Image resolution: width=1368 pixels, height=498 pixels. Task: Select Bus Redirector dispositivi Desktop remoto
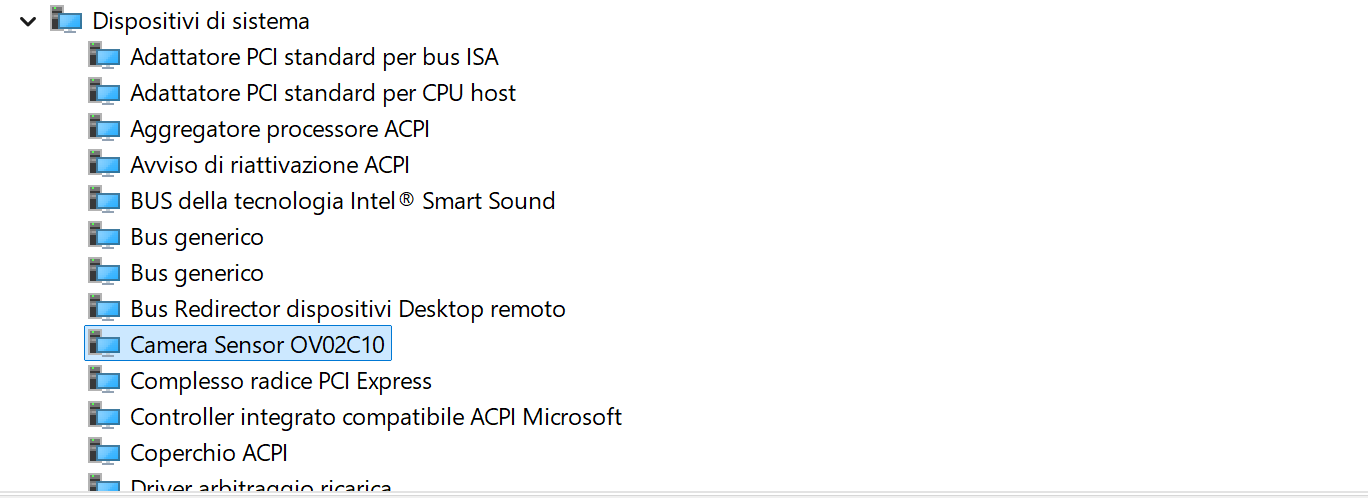coord(348,309)
